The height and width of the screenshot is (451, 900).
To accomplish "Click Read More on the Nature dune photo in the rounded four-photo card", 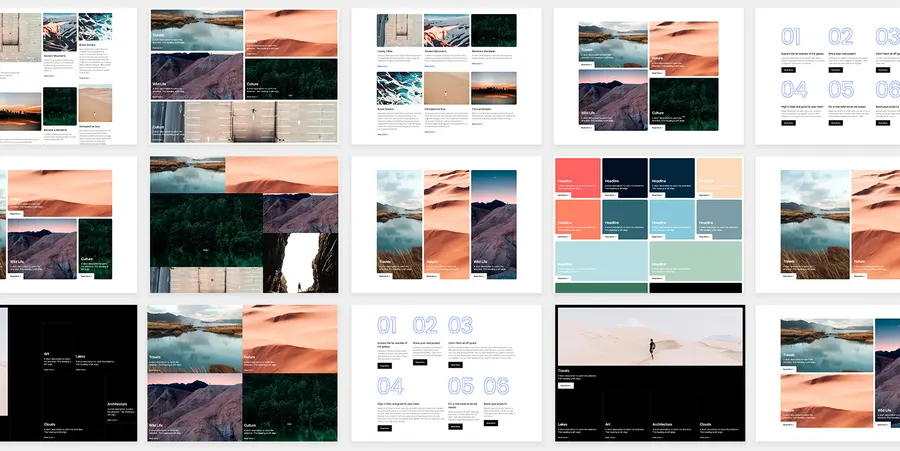I will coord(657,73).
